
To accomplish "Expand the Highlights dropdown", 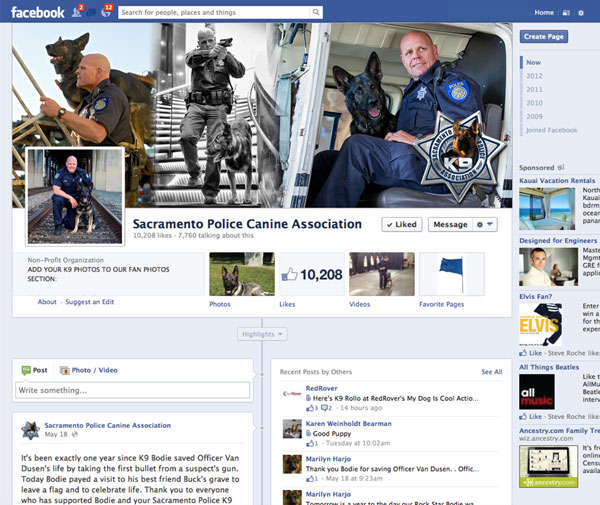I will [x=262, y=334].
